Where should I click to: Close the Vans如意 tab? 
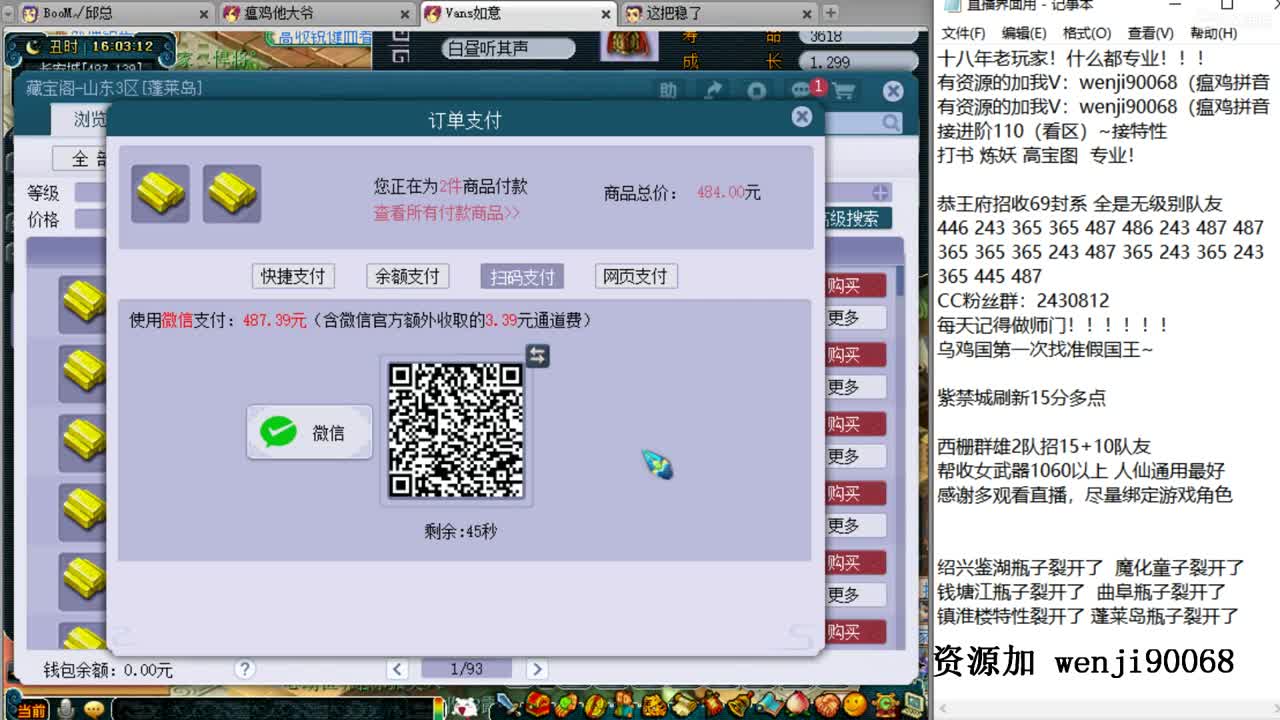click(606, 14)
